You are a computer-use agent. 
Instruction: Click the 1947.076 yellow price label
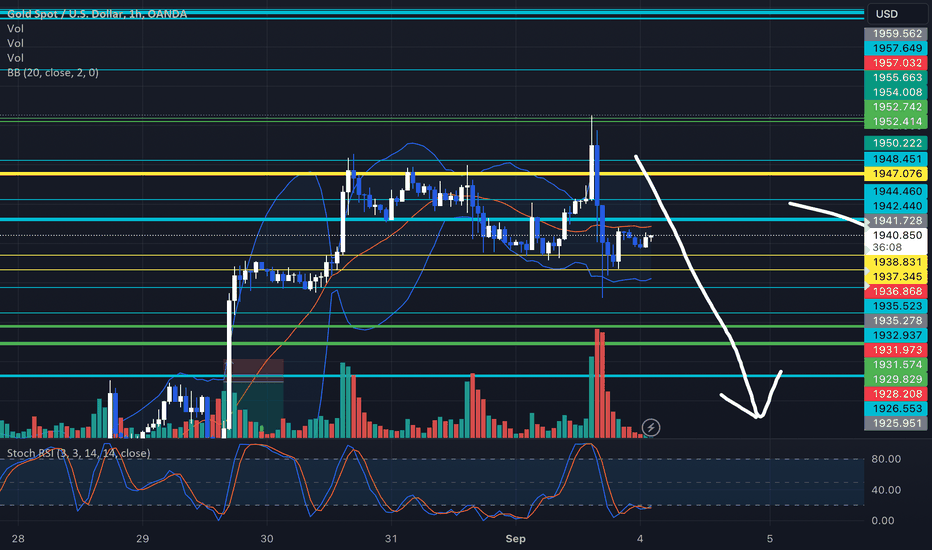pyautogui.click(x=896, y=174)
